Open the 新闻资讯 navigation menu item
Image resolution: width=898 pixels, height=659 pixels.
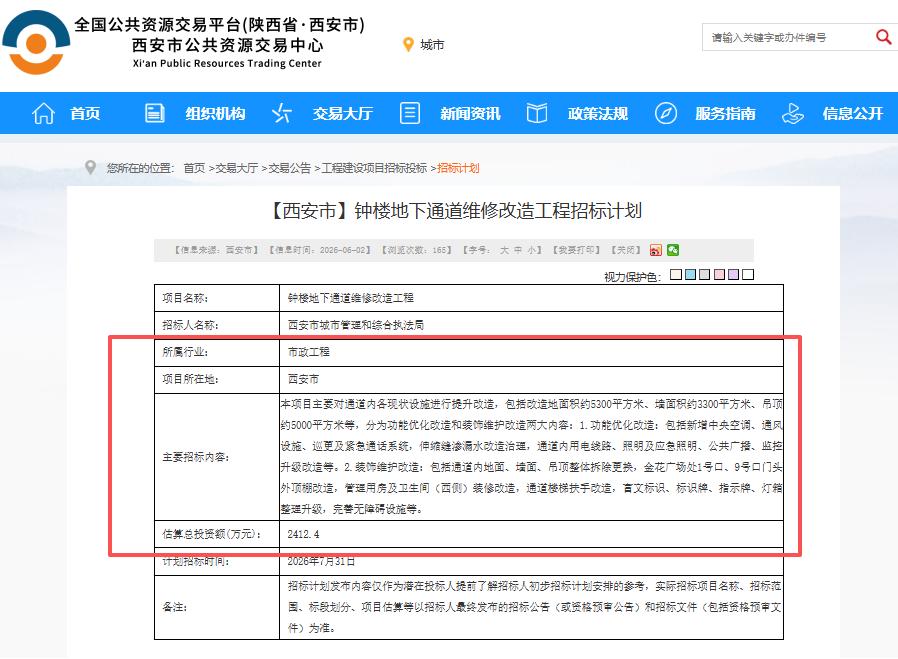click(470, 113)
